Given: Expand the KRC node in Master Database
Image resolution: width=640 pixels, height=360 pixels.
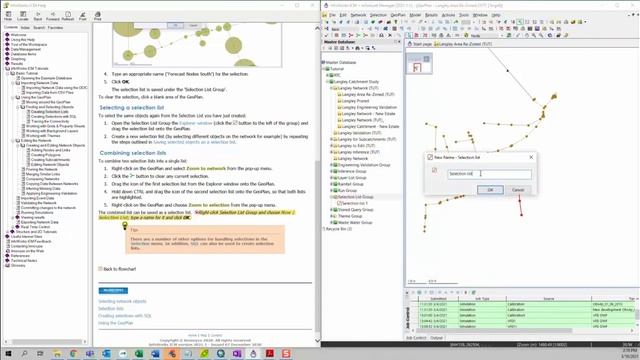Looking at the screenshot, I should 327,75.
